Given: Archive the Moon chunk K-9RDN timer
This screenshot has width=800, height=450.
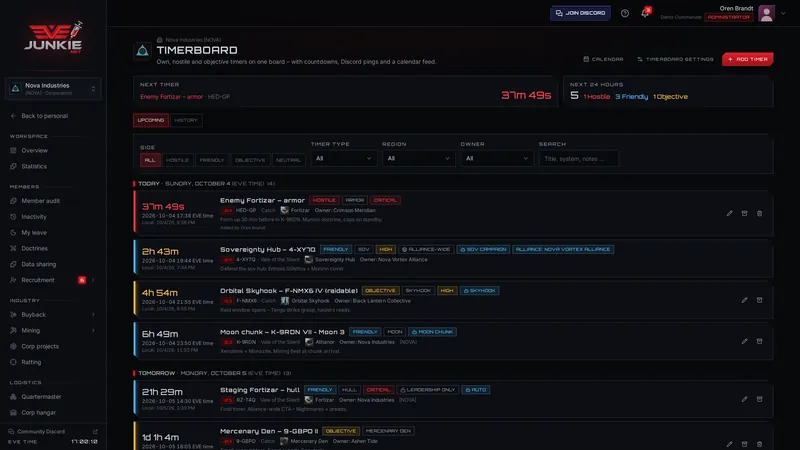Looking at the screenshot, I should [759, 341].
